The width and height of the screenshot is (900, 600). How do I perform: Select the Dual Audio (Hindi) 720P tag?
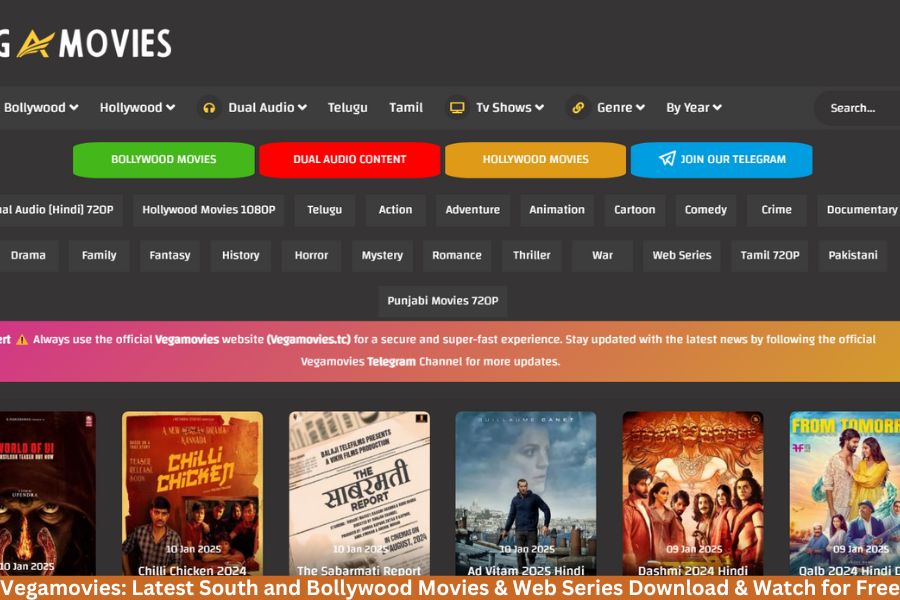(60, 210)
